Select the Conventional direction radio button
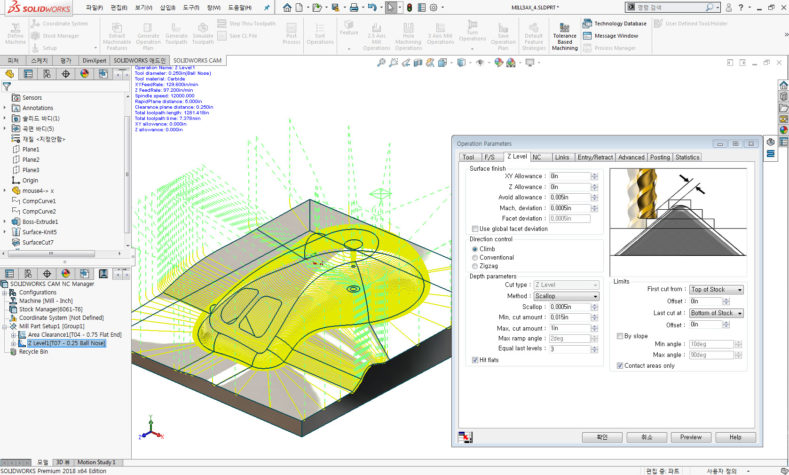Viewport: 789px width, 475px height. 475,257
